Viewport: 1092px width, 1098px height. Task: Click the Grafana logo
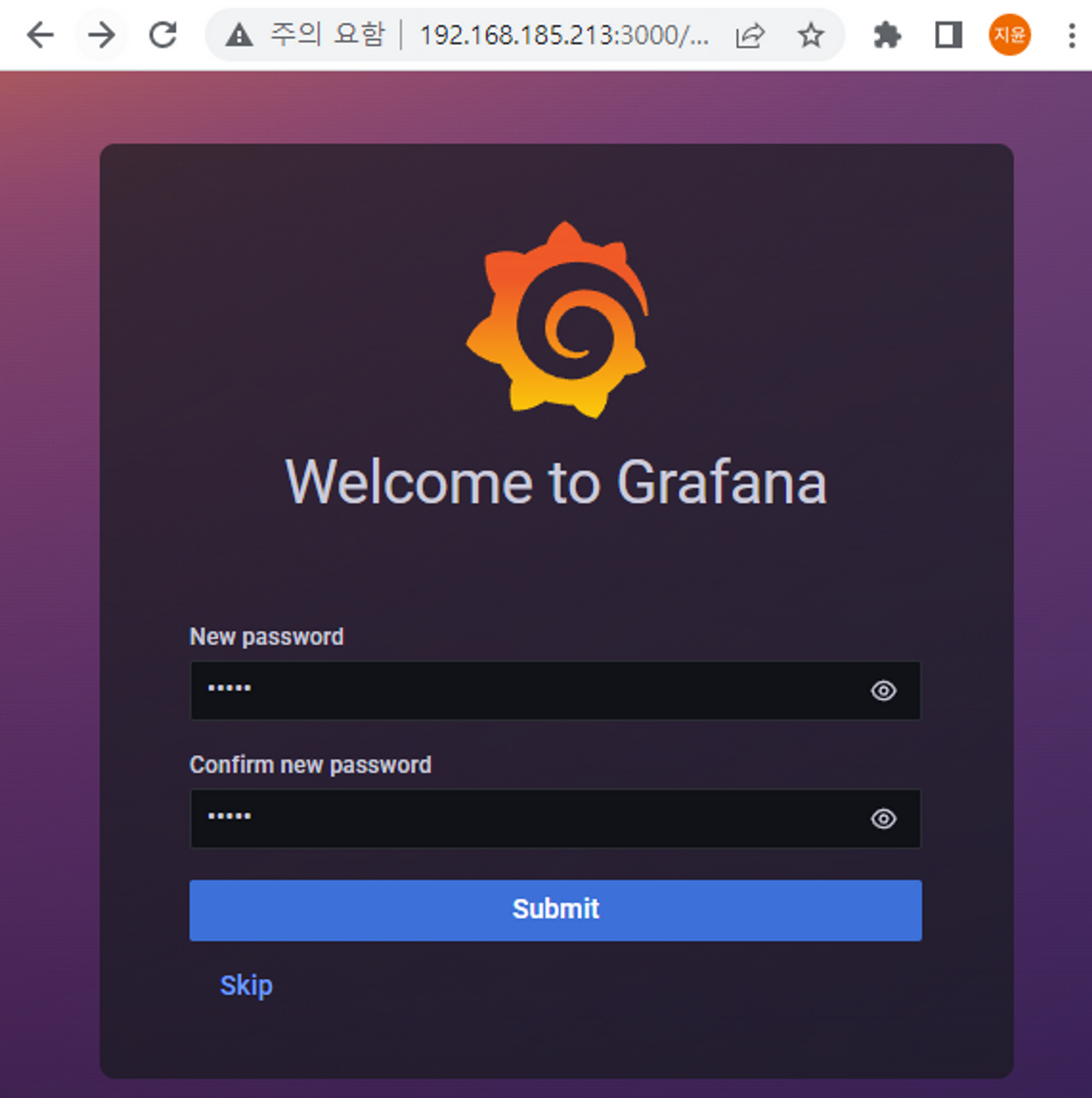click(557, 320)
